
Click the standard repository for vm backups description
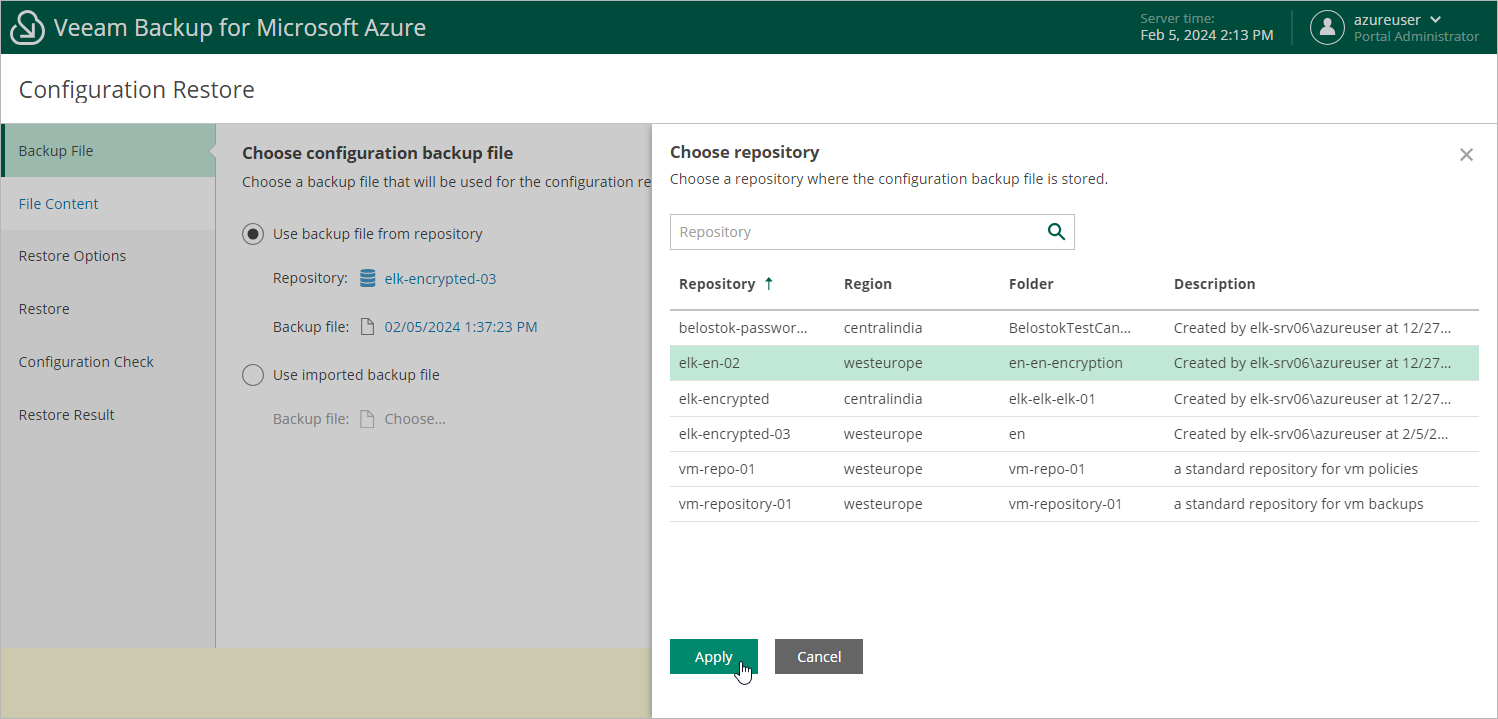[x=1298, y=504]
